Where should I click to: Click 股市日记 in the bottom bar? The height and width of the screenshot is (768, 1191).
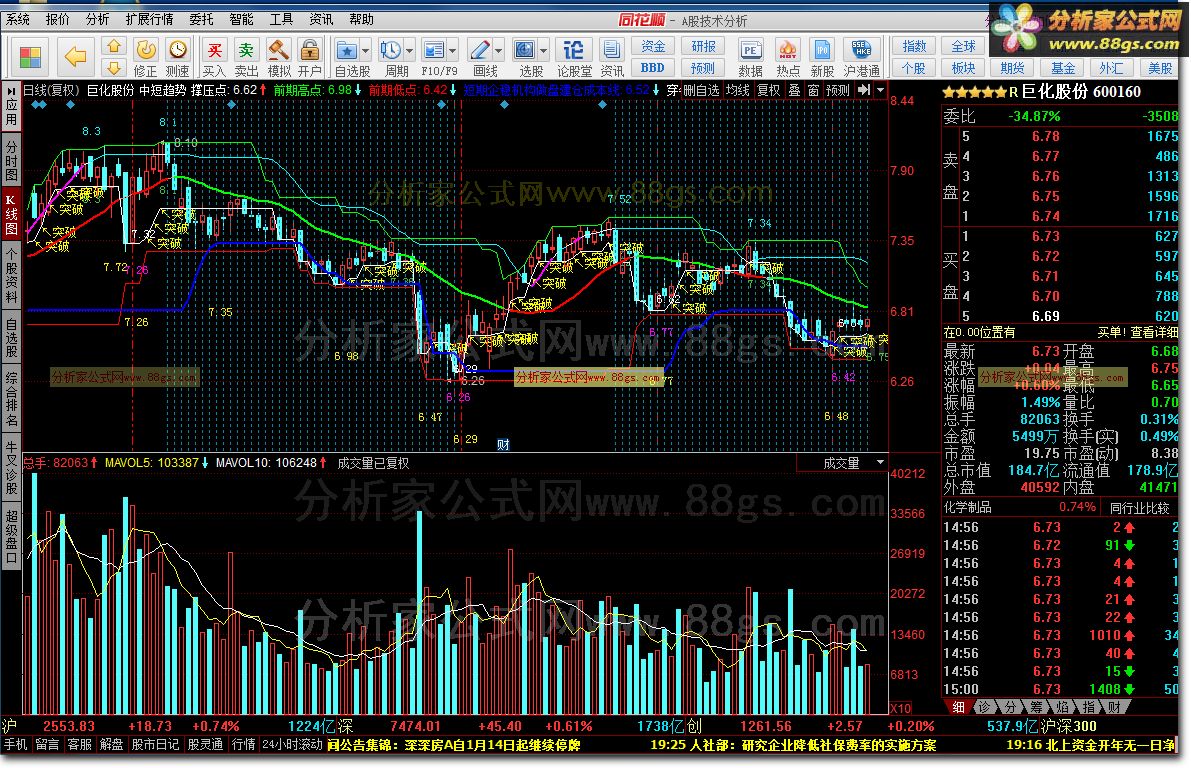(x=155, y=745)
